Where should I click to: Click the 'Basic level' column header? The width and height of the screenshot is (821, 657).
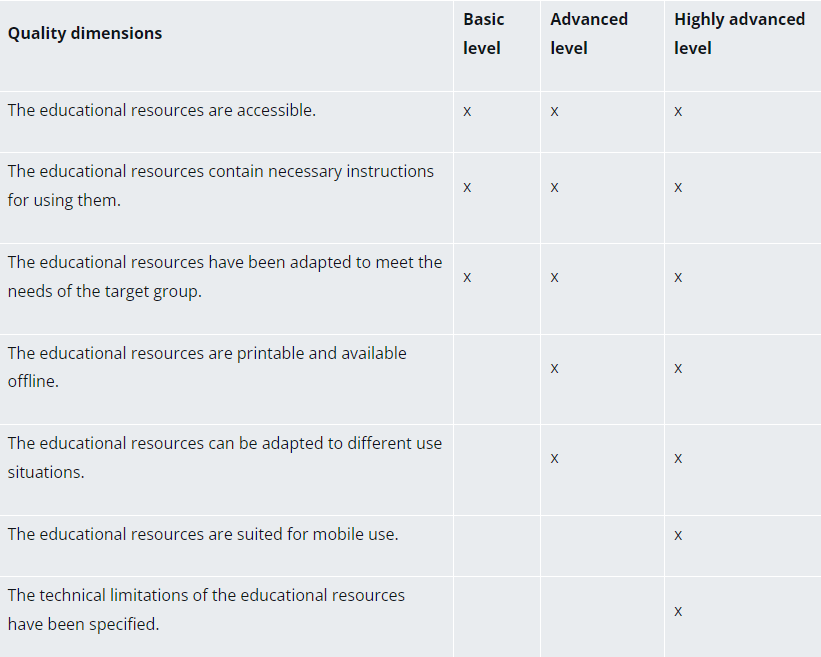(x=483, y=34)
